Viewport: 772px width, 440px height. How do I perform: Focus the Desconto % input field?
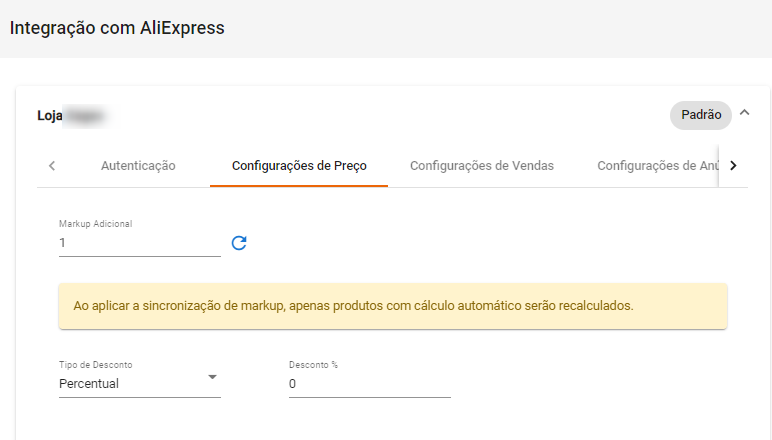370,384
